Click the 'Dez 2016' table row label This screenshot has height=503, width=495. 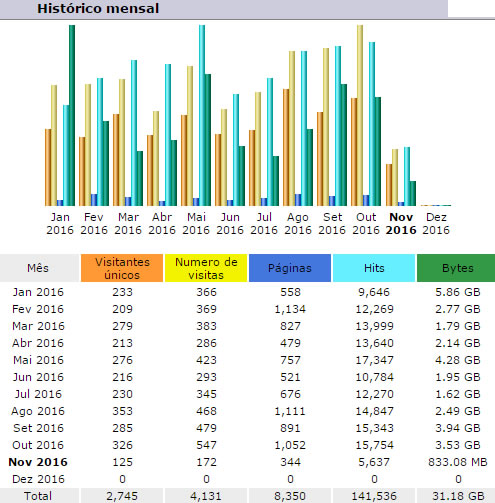38,479
